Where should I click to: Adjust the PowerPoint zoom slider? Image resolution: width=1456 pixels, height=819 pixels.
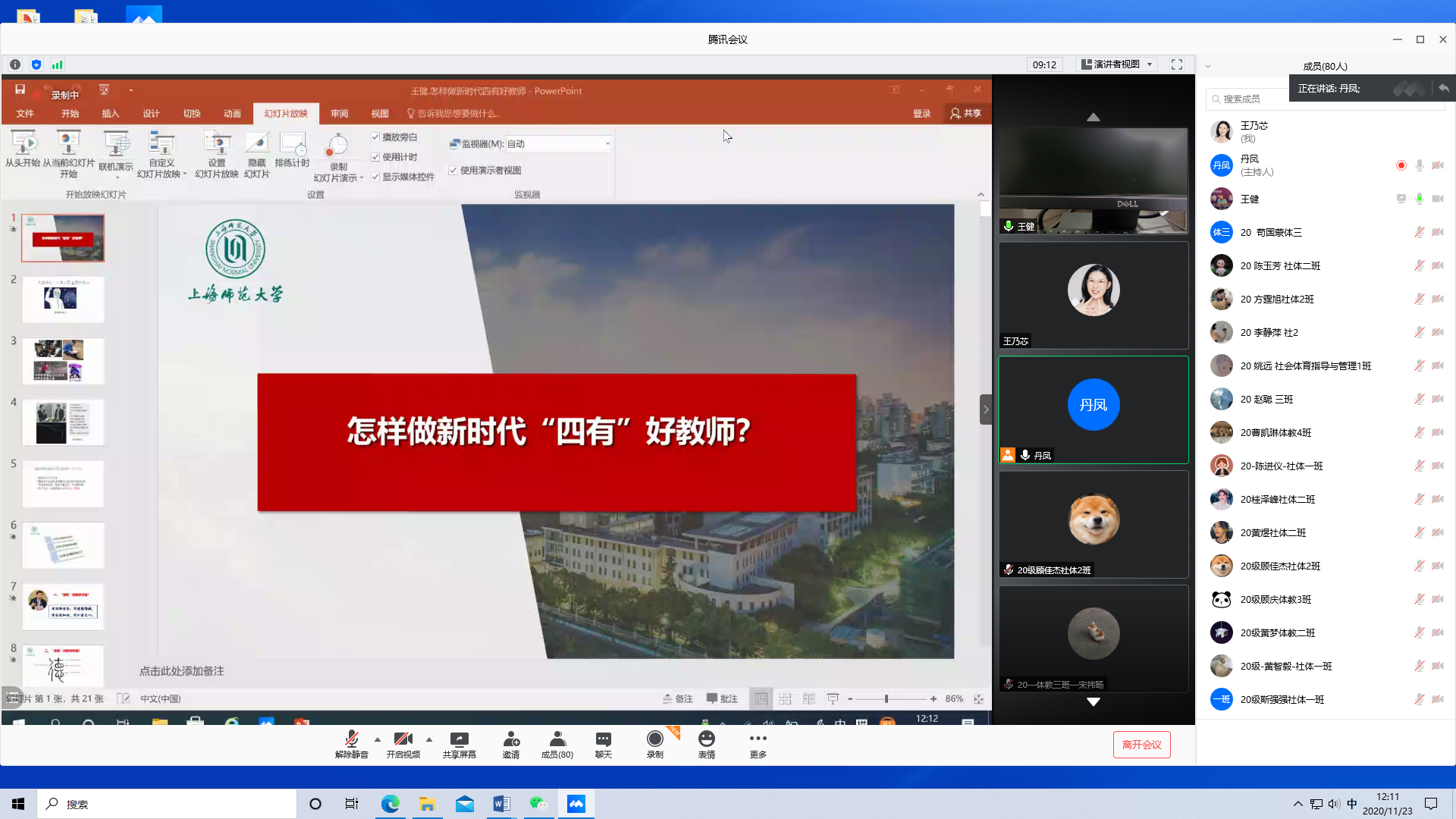(x=886, y=699)
